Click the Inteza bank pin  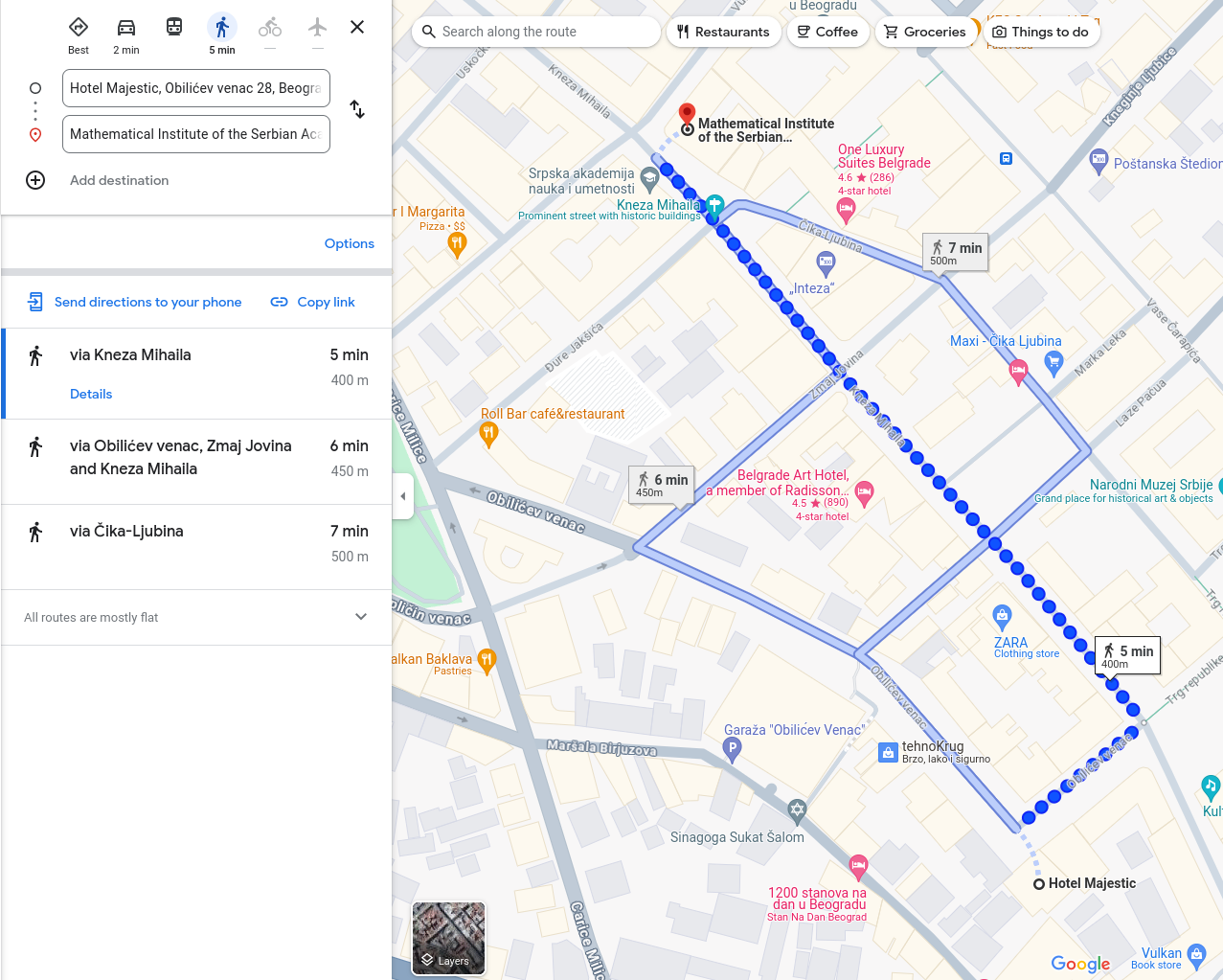click(826, 262)
